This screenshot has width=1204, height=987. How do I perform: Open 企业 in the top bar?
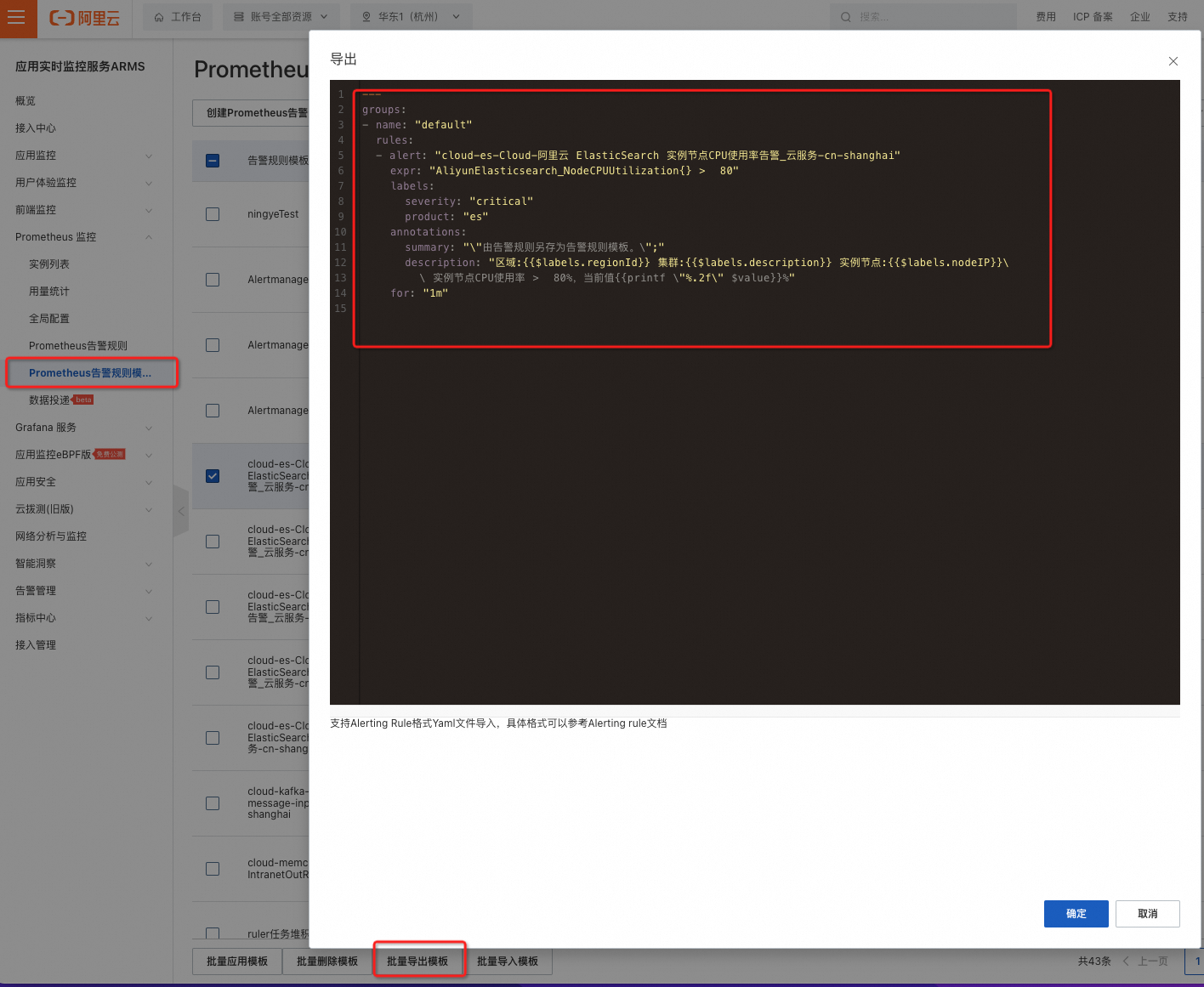(x=1140, y=17)
